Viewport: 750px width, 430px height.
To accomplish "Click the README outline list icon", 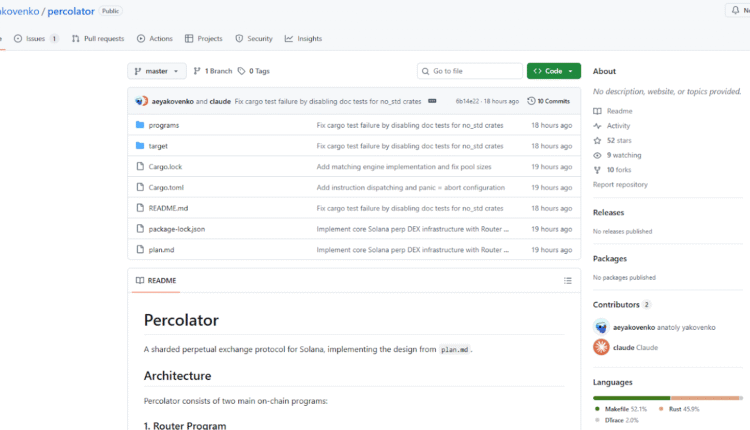I will [x=567, y=281].
